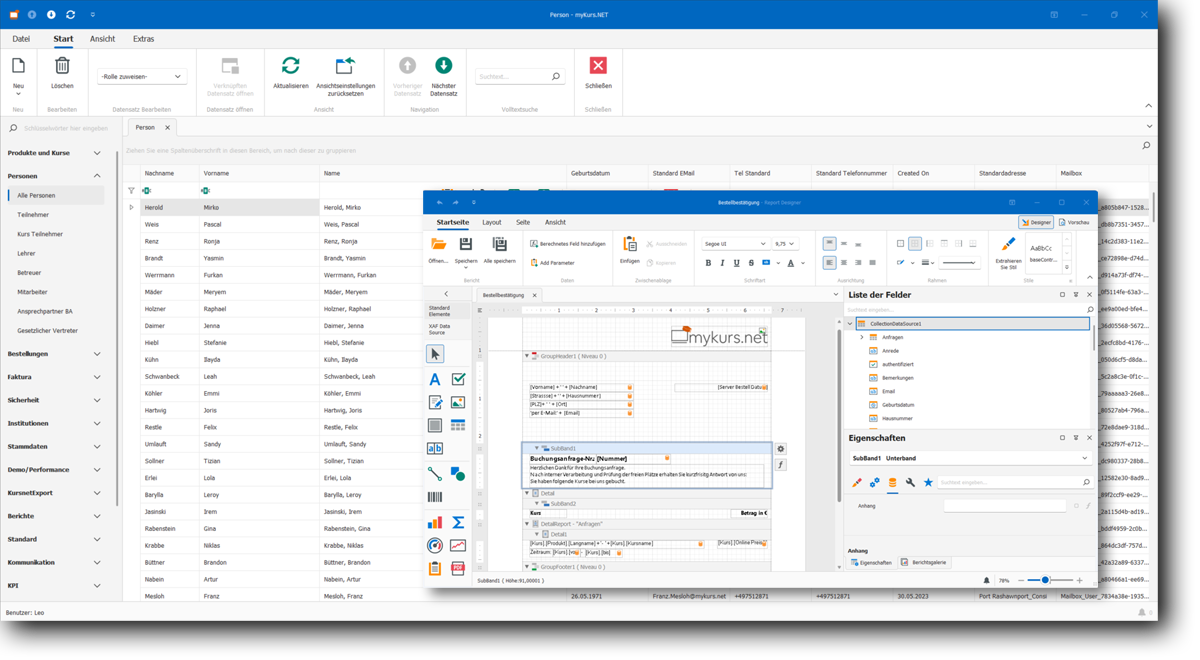Image resolution: width=1200 pixels, height=660 pixels.
Task: Select the sparkline toolbox control
Action: pos(458,545)
